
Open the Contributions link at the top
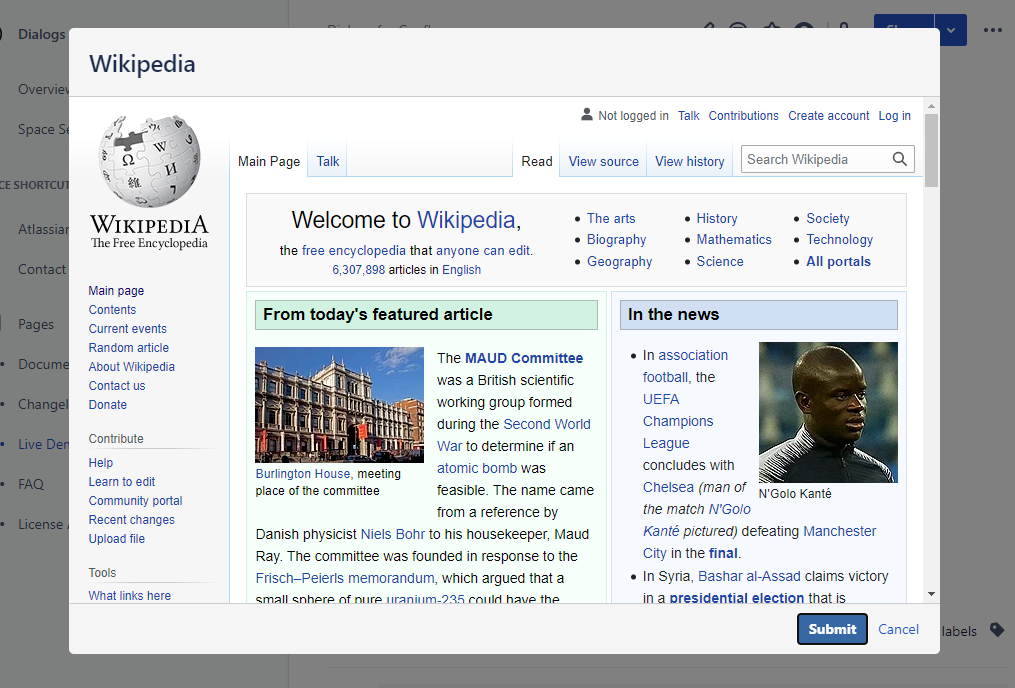(x=743, y=115)
